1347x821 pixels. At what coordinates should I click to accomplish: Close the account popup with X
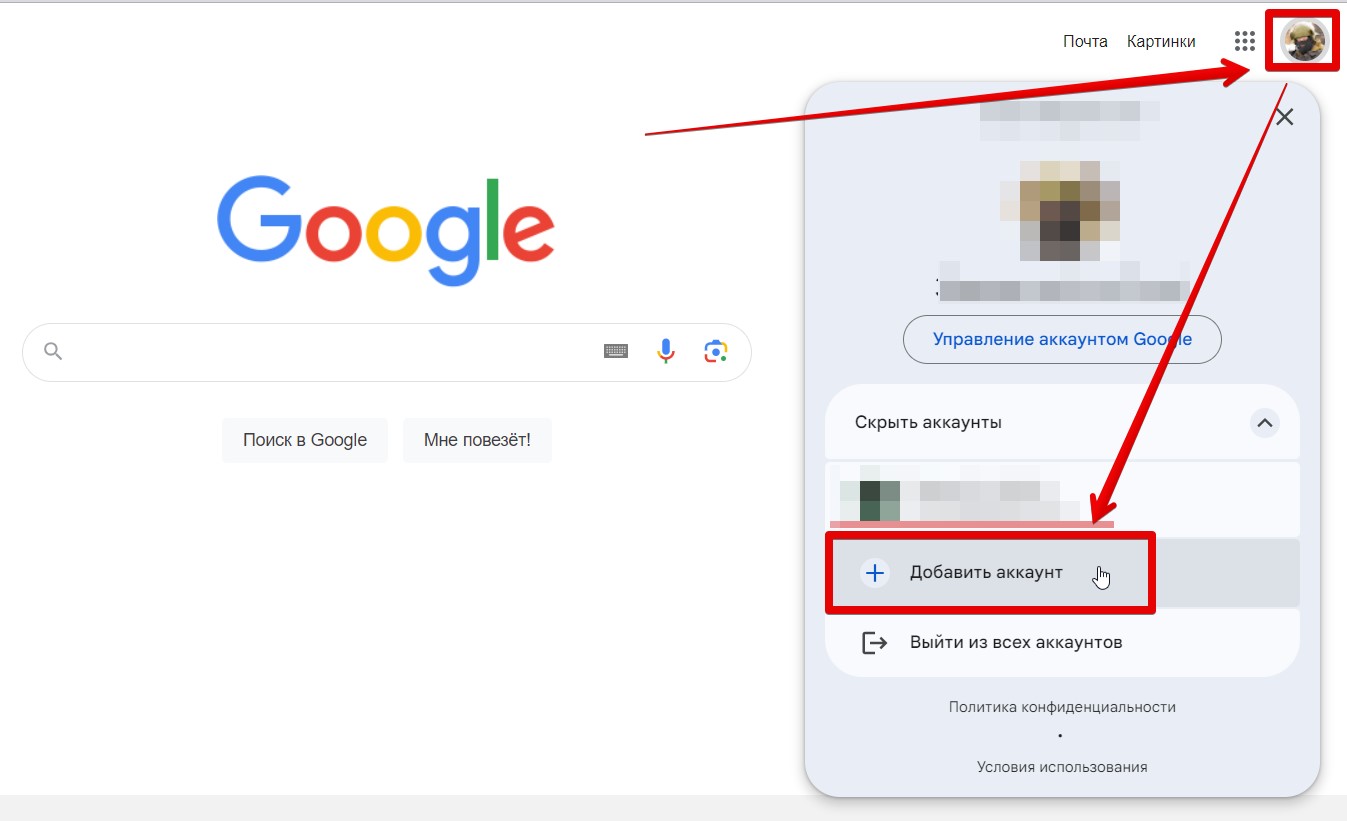(1285, 117)
